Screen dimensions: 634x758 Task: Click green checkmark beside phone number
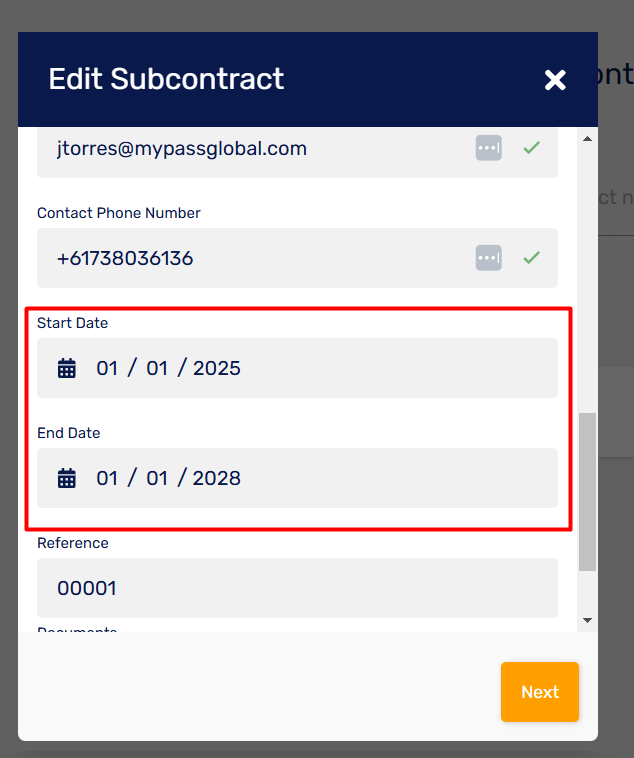(x=531, y=257)
